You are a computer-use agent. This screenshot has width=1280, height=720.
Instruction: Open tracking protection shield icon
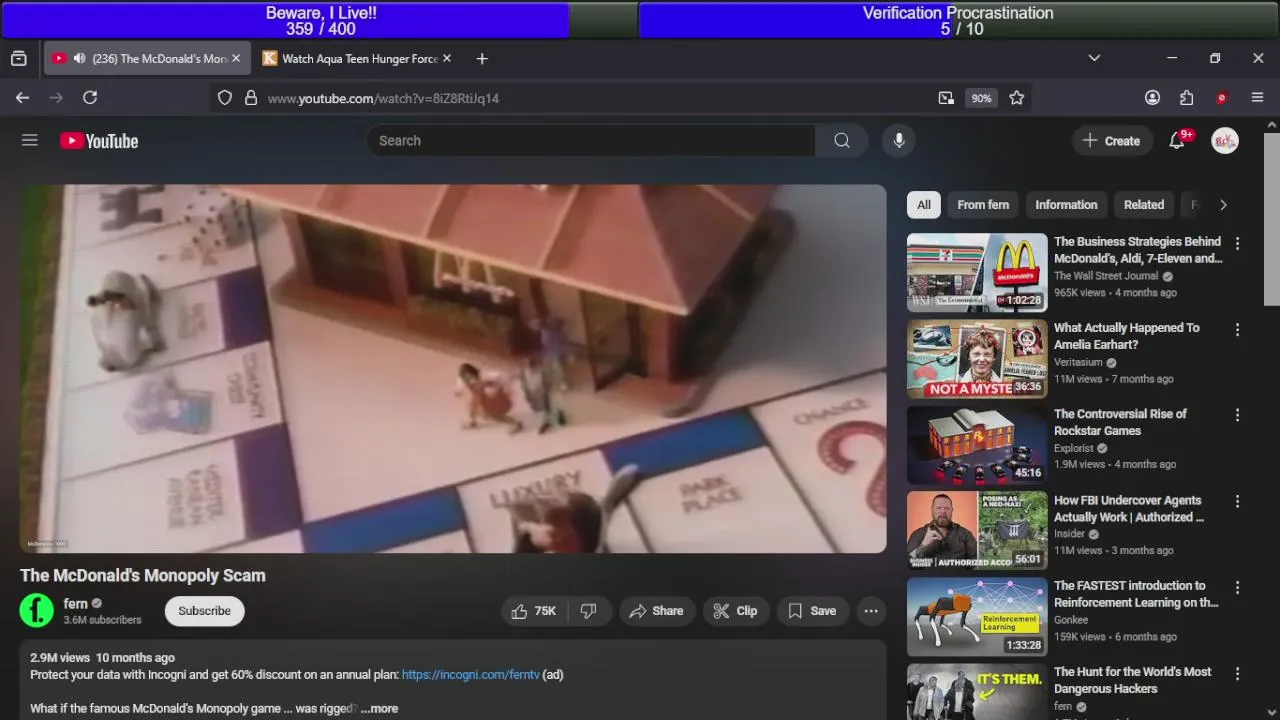(x=225, y=98)
